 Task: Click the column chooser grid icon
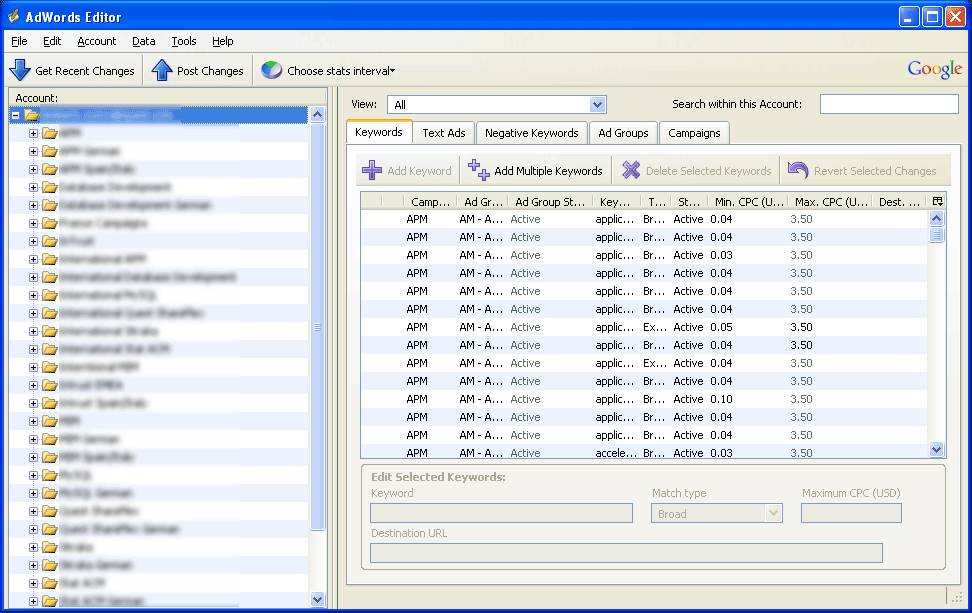click(x=937, y=202)
